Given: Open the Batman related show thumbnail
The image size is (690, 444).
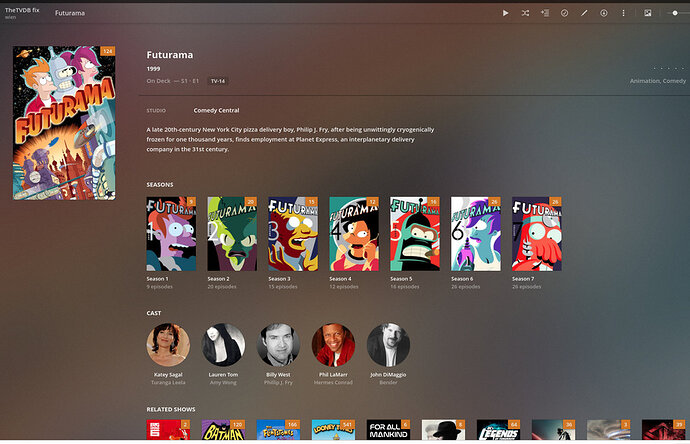Looking at the screenshot, I should pos(223,430).
